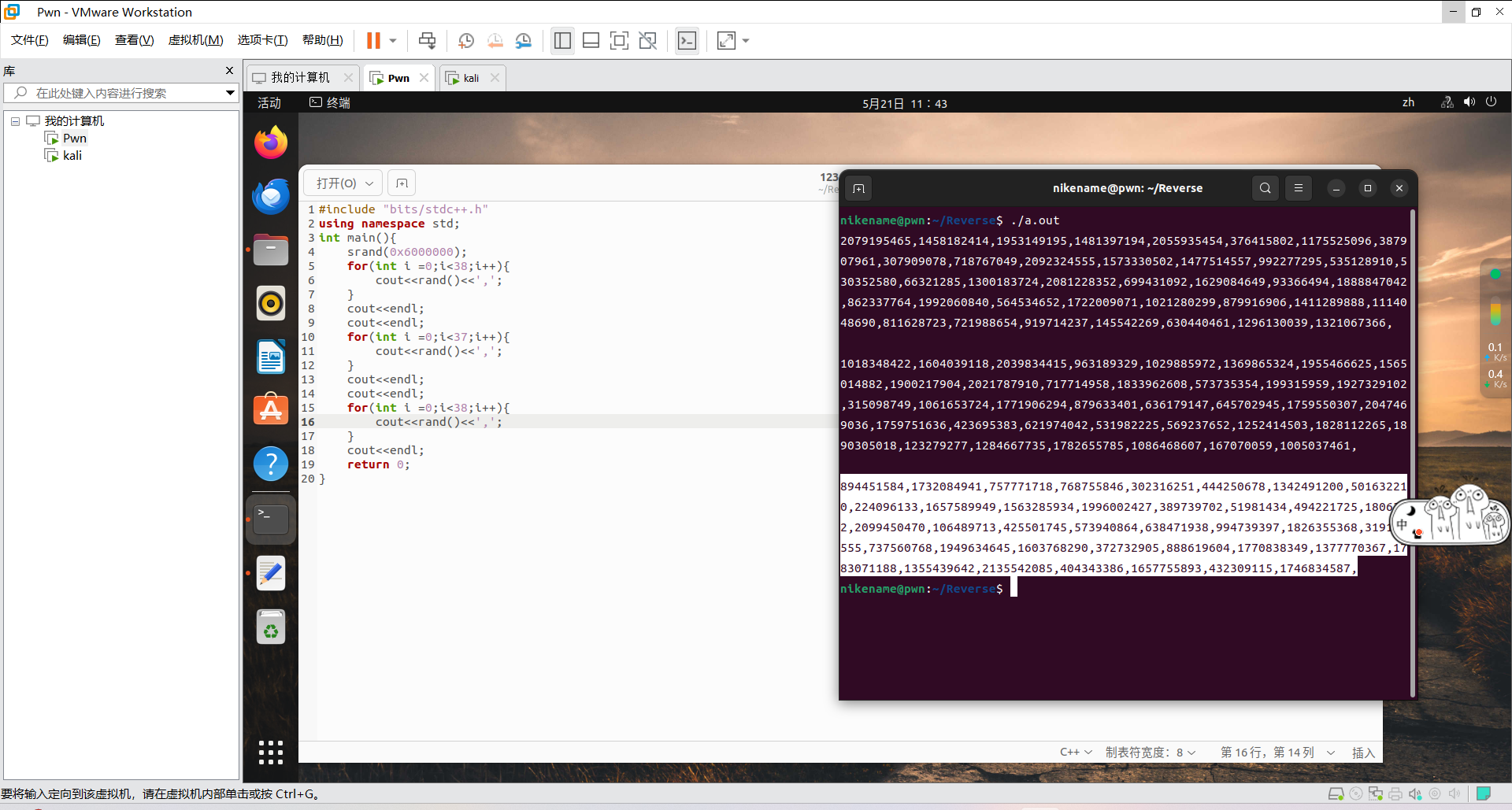Screen dimensions: 1512x810
Task: Open the tab width dropdown showing 8
Action: [x=1150, y=753]
